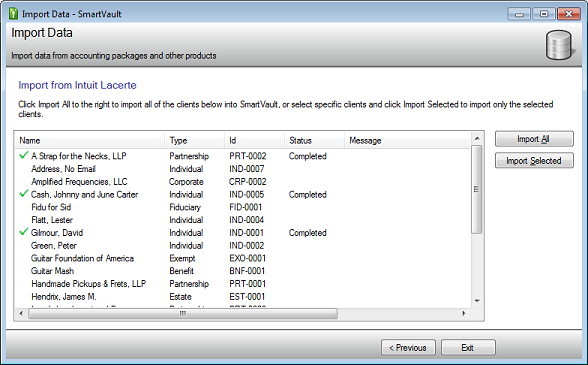The height and width of the screenshot is (365, 588).
Task: Click the Import from Intuit Lacerte heading
Action: [77, 85]
